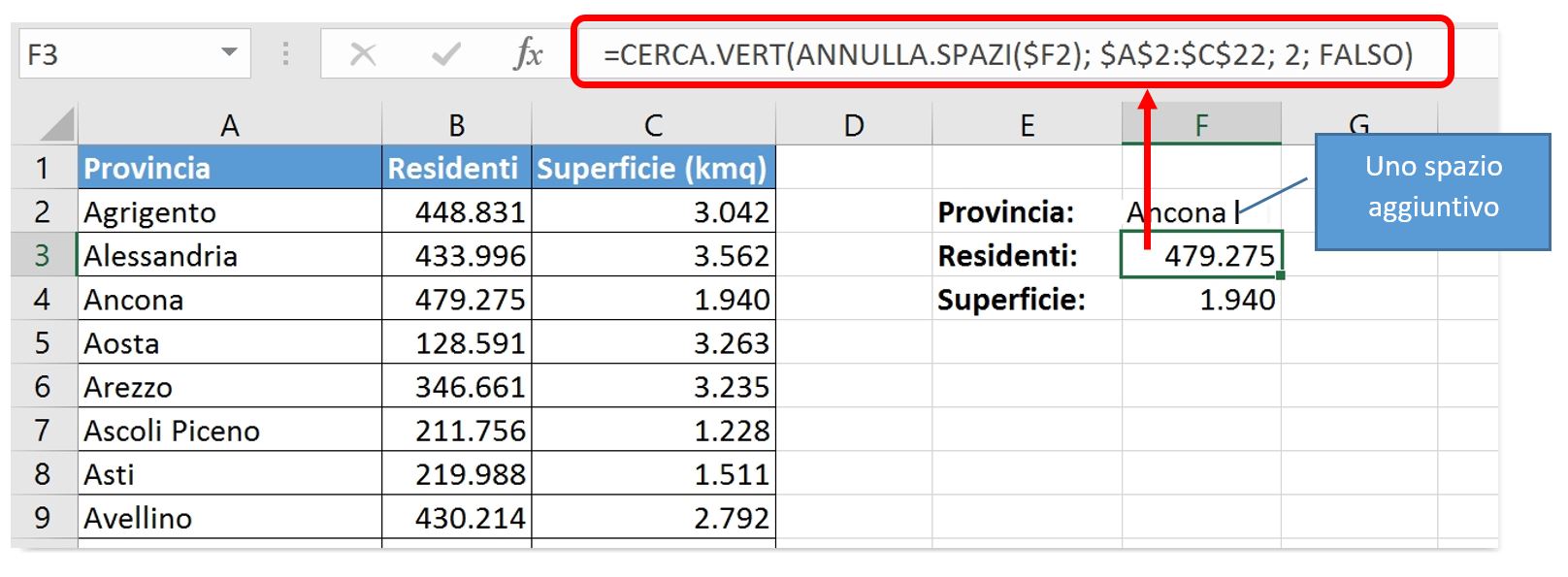This screenshot has width=1568, height=577.
Task: Select column F header
Action: (x=1201, y=125)
